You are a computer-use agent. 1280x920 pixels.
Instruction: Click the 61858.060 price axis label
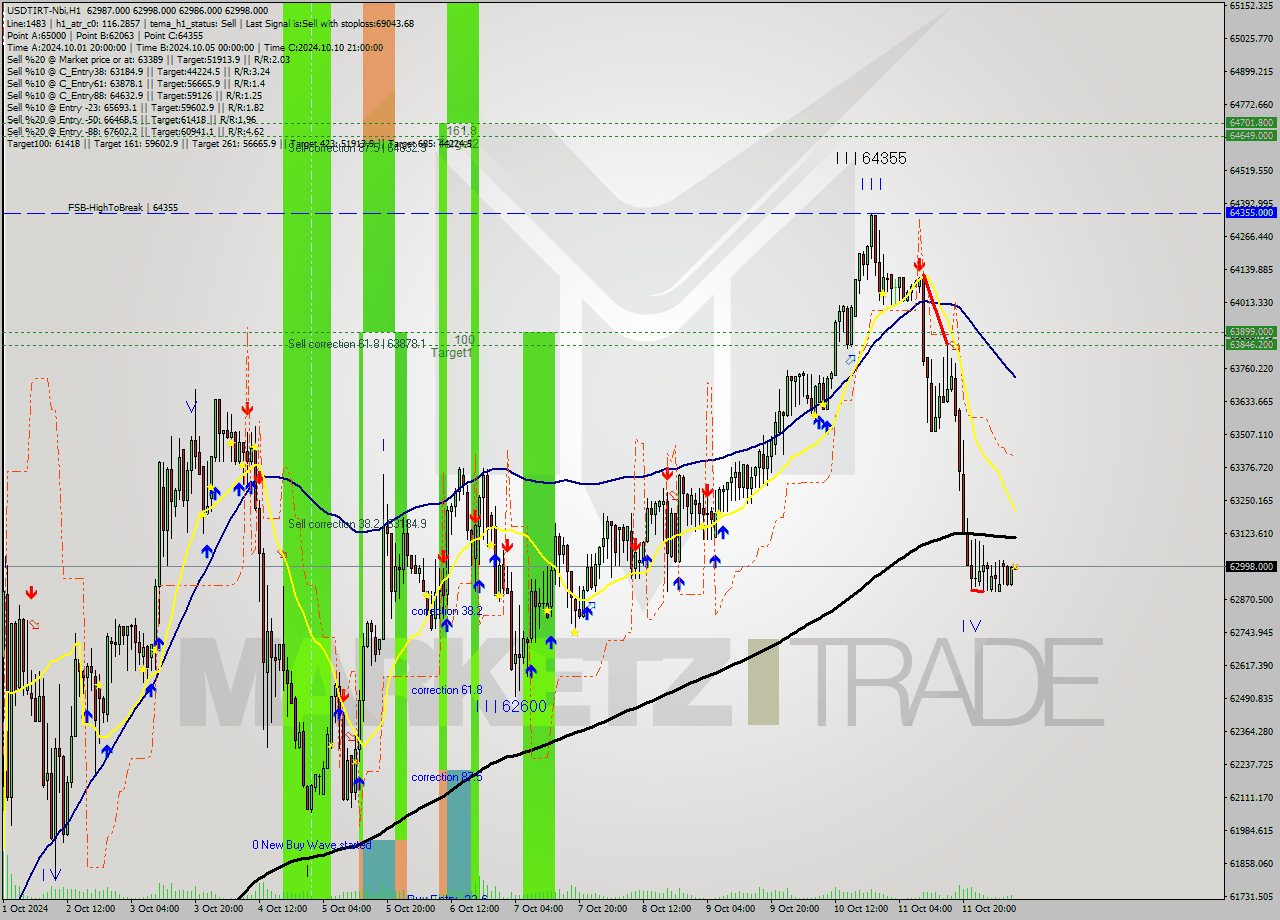pos(1251,863)
